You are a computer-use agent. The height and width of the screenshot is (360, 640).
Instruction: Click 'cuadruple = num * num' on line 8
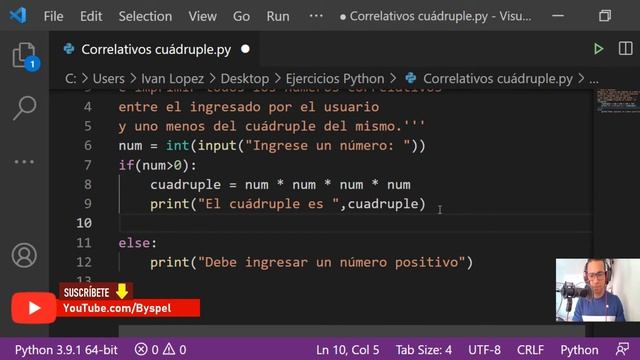[x=233, y=184]
